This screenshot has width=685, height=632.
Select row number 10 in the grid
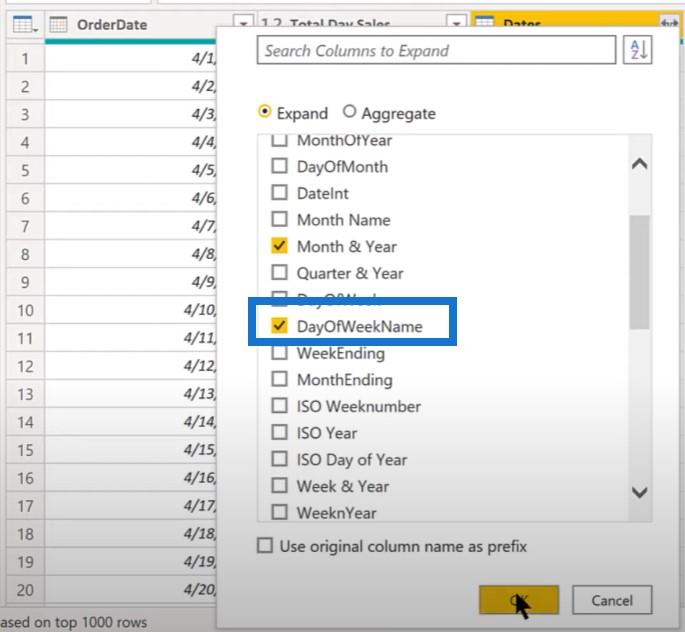tap(25, 310)
